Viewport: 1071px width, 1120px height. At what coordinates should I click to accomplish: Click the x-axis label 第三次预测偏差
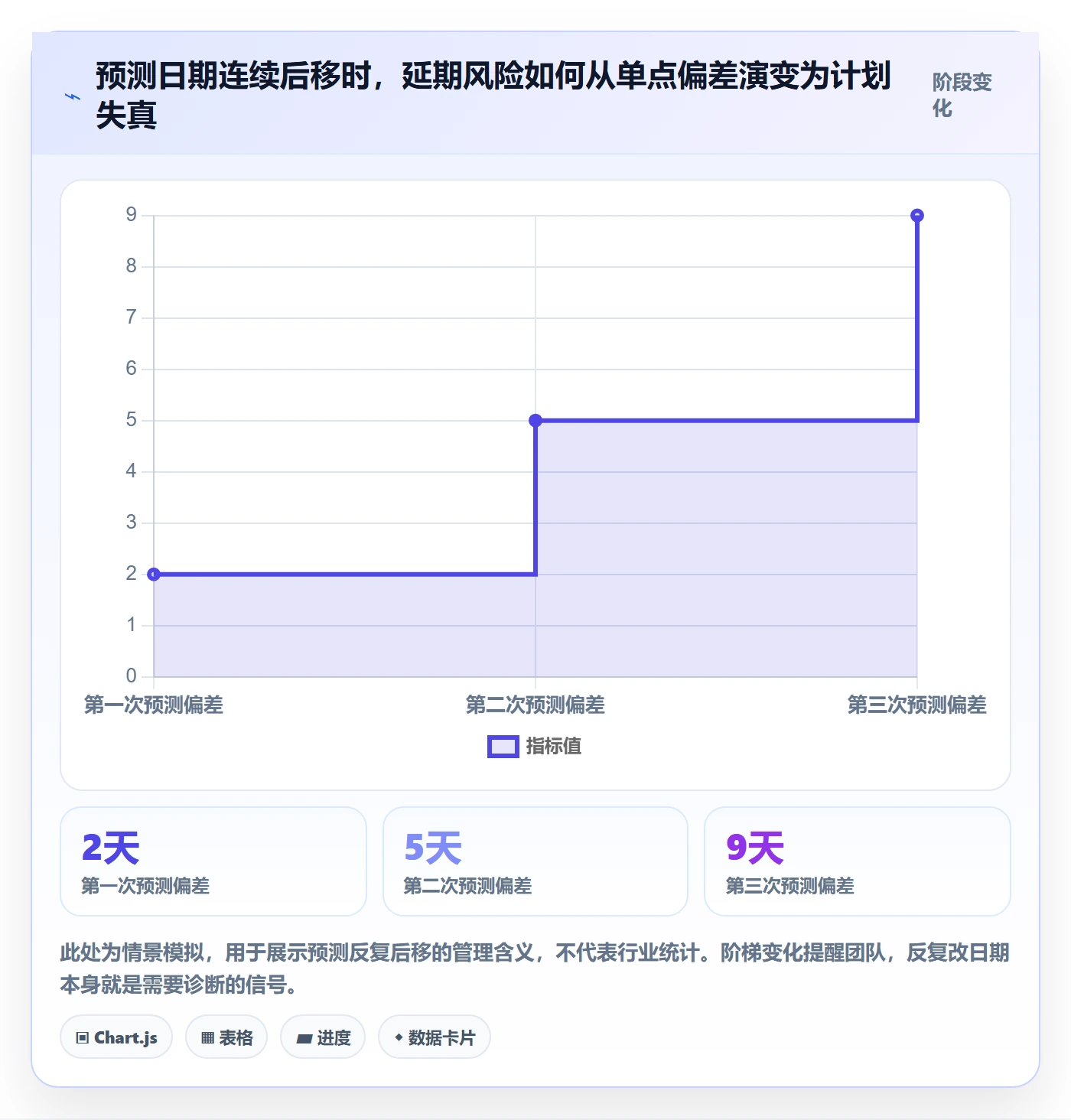(917, 705)
